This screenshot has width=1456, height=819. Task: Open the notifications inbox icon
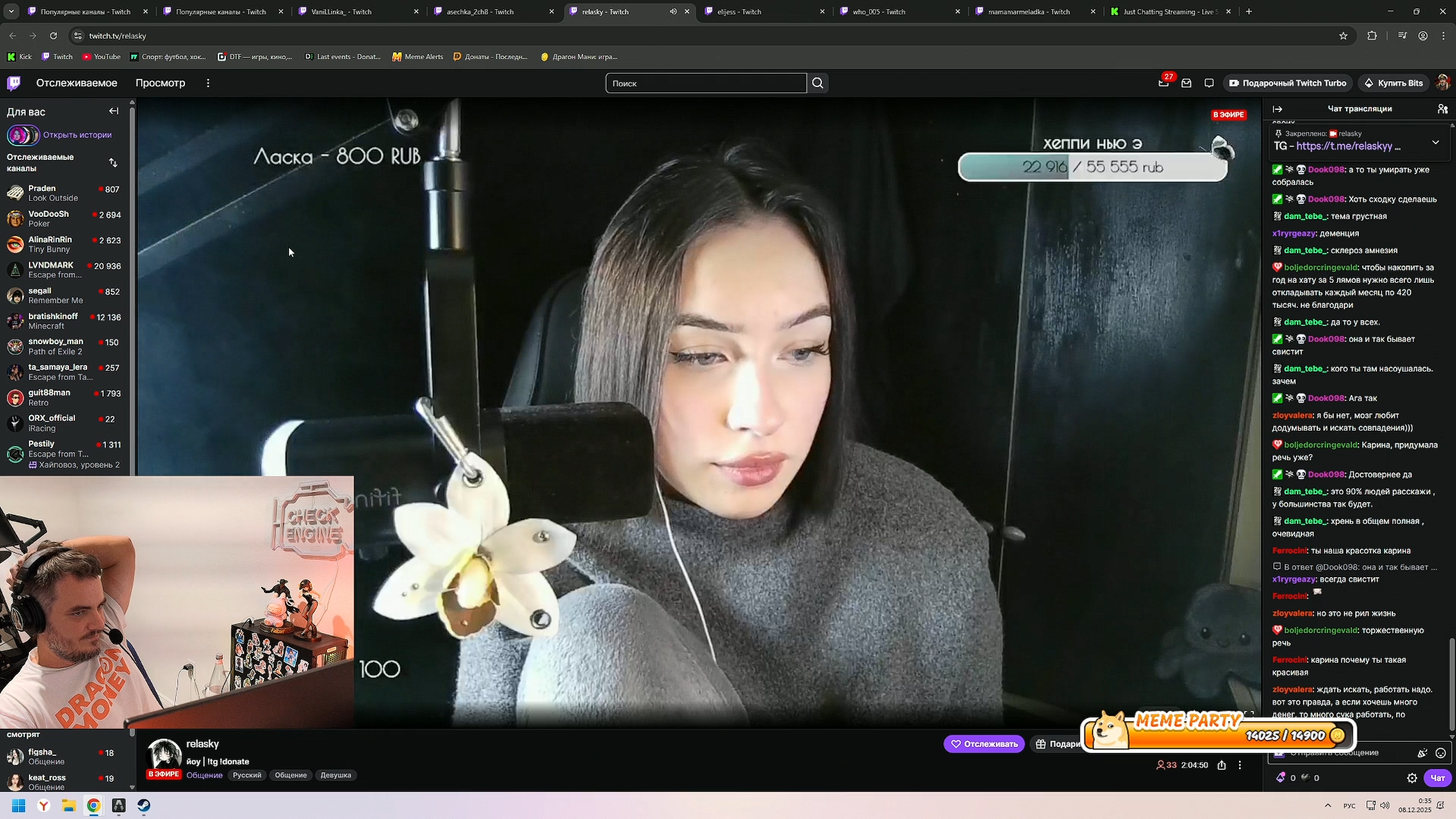[1186, 83]
